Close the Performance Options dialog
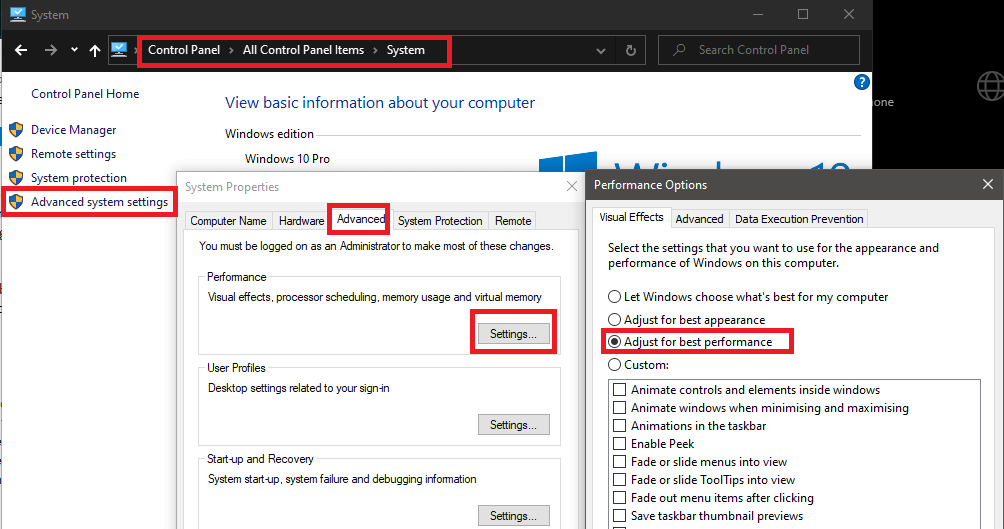Image resolution: width=1004 pixels, height=529 pixels. [x=988, y=184]
